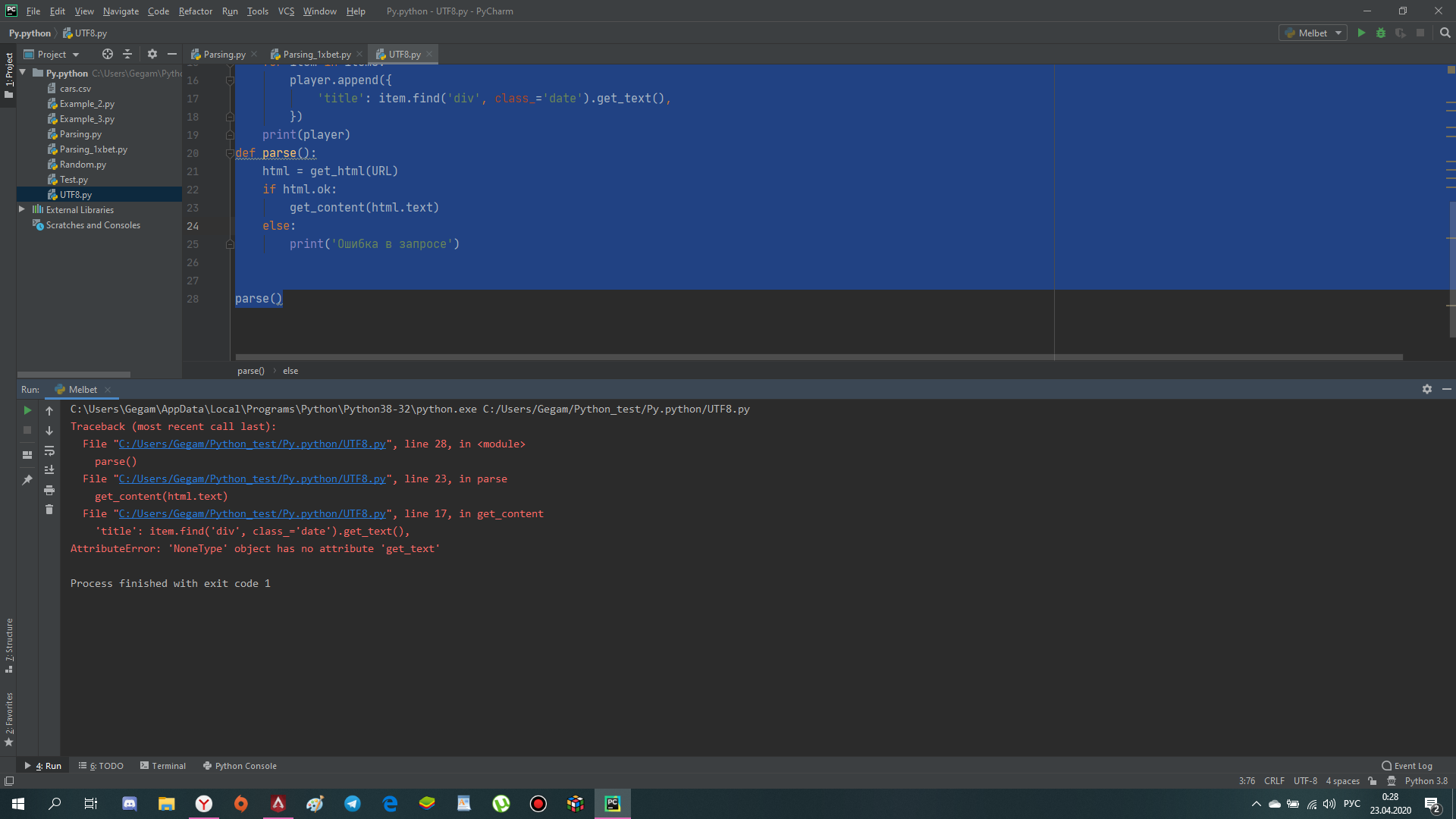Open the Terminal tool window
Viewport: 1456px width, 819px height.
coord(163,766)
